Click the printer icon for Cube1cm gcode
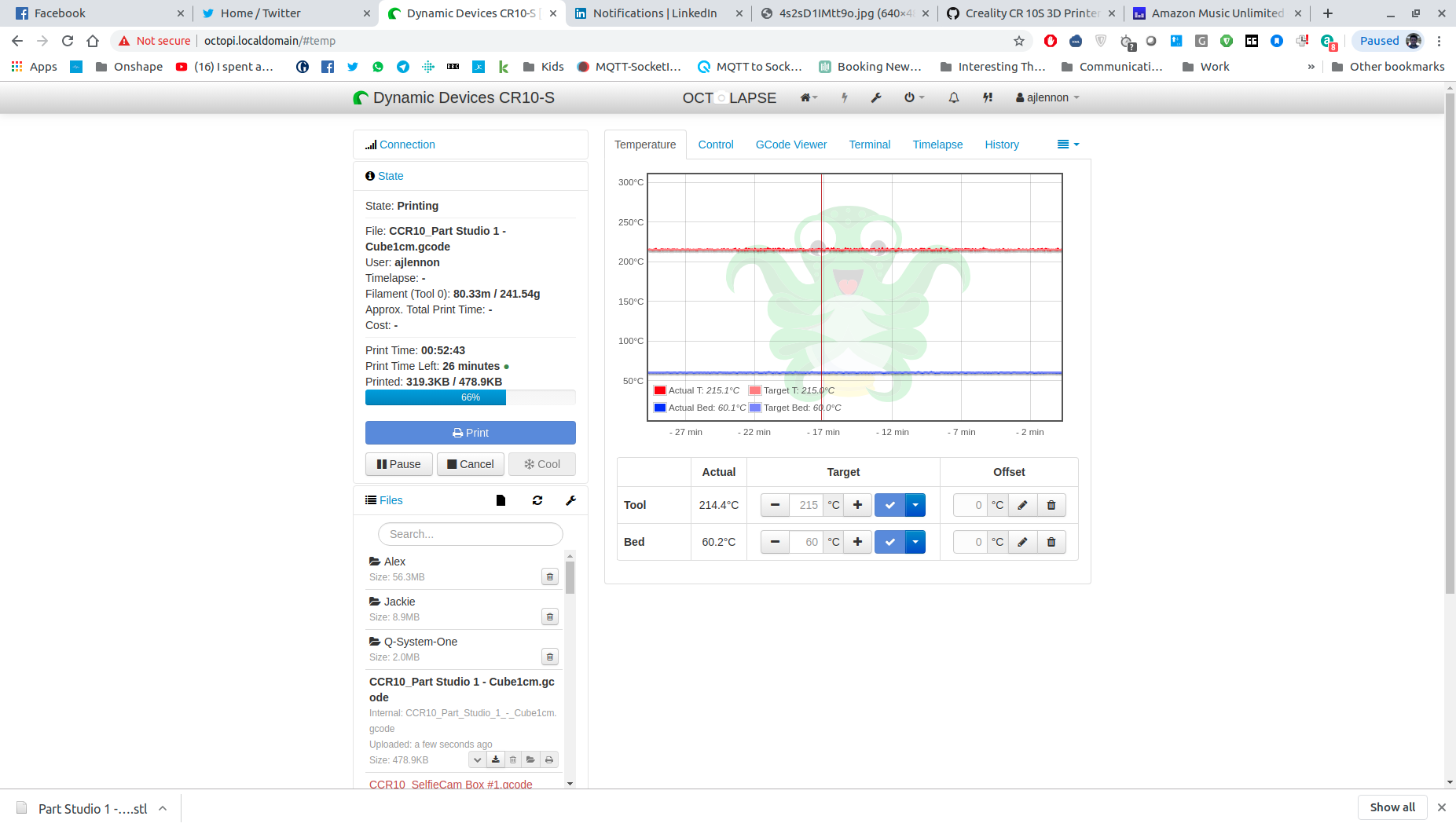 point(549,759)
